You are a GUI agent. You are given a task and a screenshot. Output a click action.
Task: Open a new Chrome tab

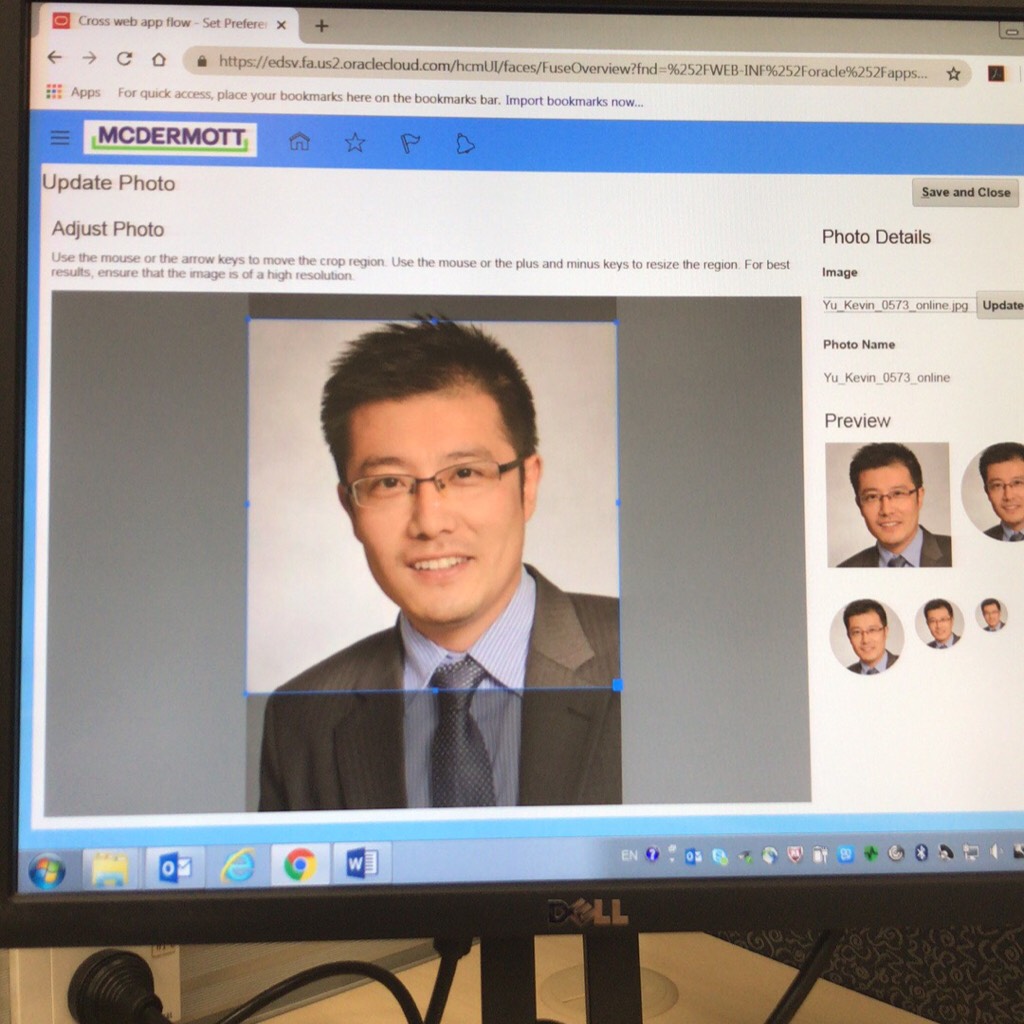[x=321, y=25]
